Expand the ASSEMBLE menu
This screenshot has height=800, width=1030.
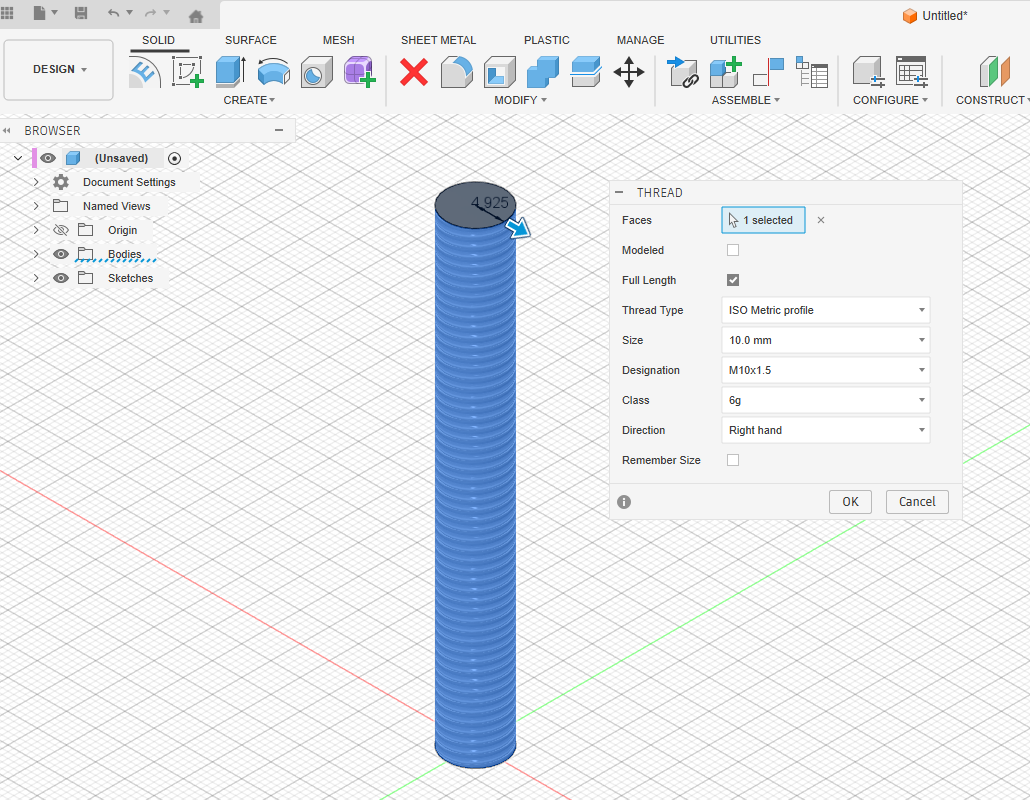pyautogui.click(x=746, y=100)
